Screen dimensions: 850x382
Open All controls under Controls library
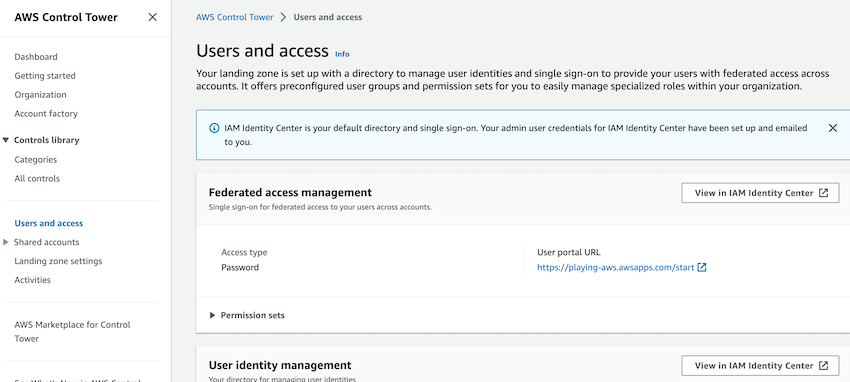tap(37, 179)
